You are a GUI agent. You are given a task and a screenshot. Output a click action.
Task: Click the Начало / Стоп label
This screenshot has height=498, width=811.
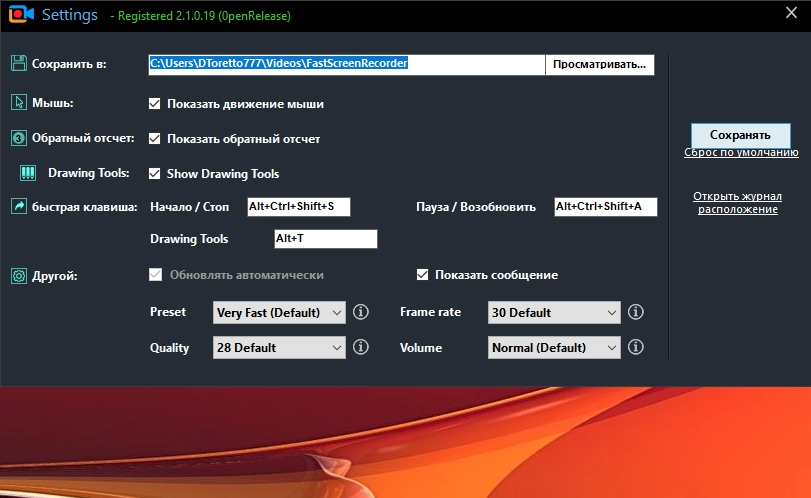pos(189,207)
